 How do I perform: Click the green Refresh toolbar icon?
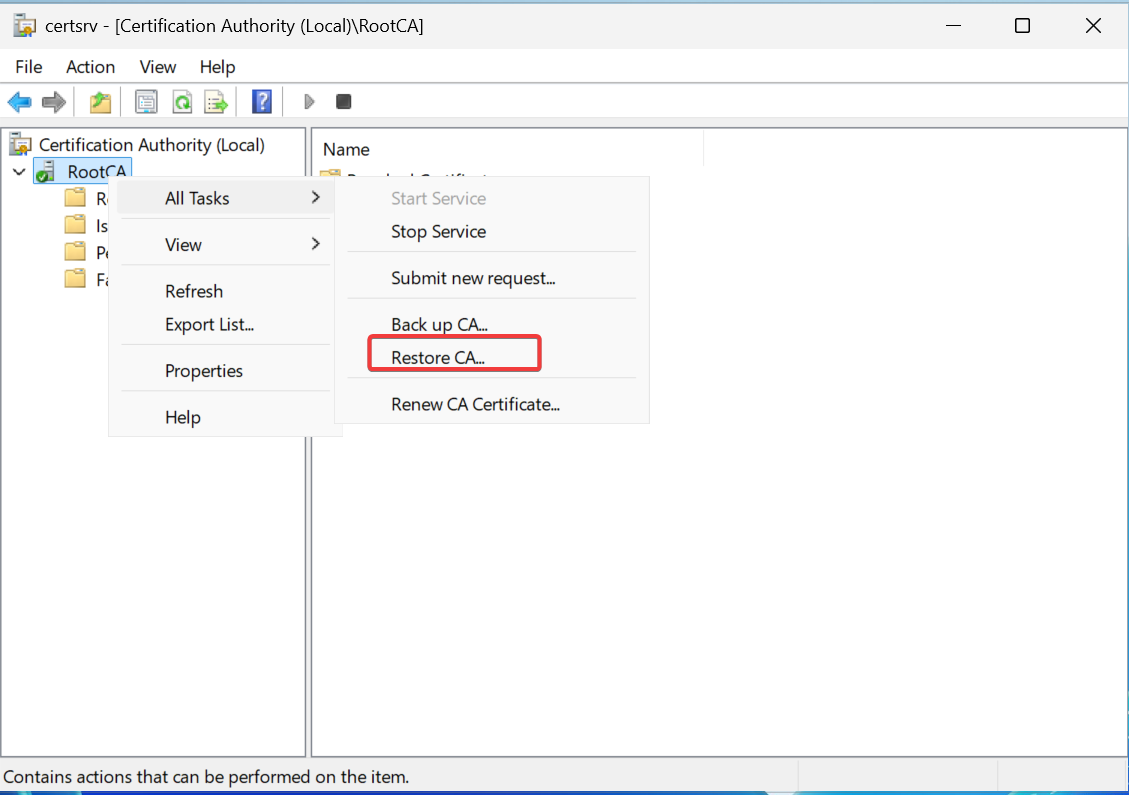point(181,102)
